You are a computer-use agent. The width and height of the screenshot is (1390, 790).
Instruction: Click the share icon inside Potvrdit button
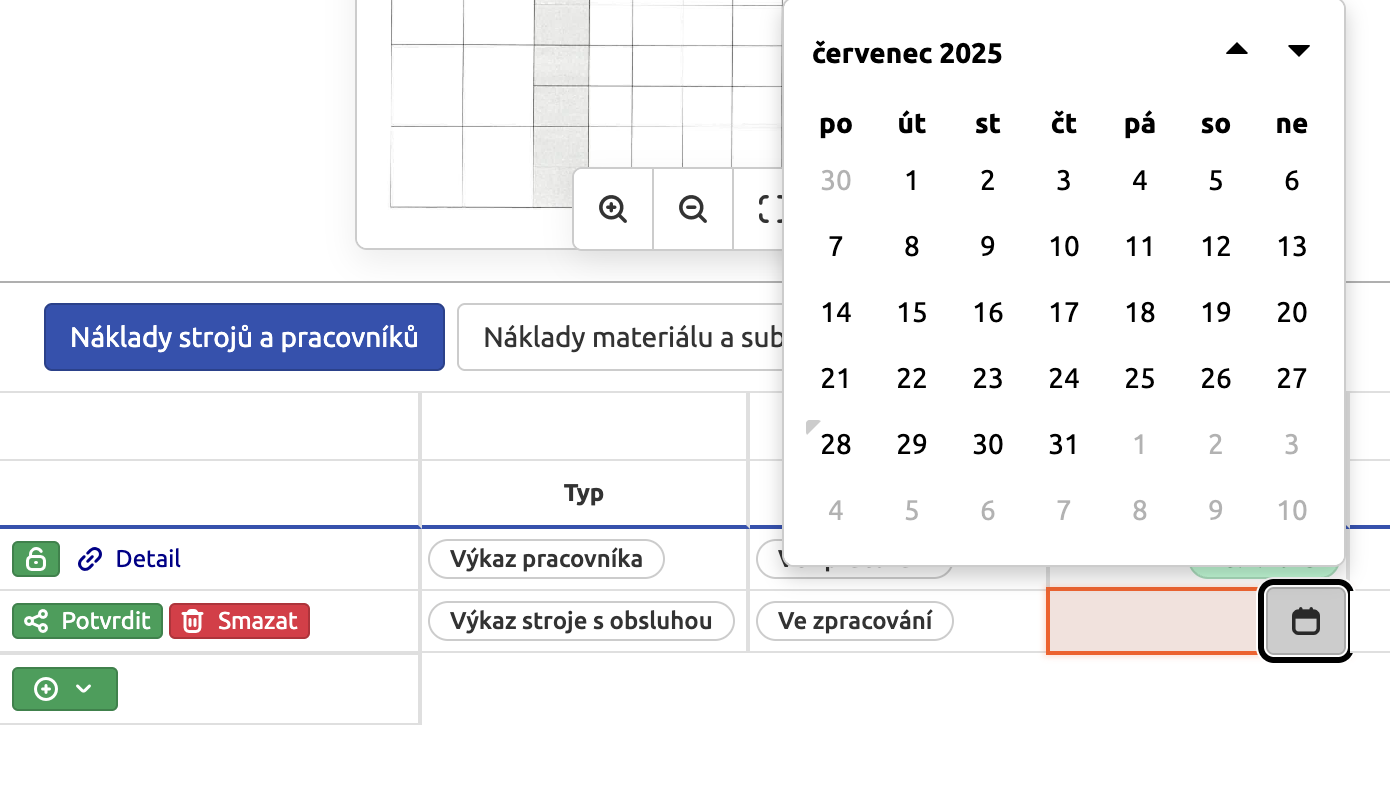[x=36, y=620]
